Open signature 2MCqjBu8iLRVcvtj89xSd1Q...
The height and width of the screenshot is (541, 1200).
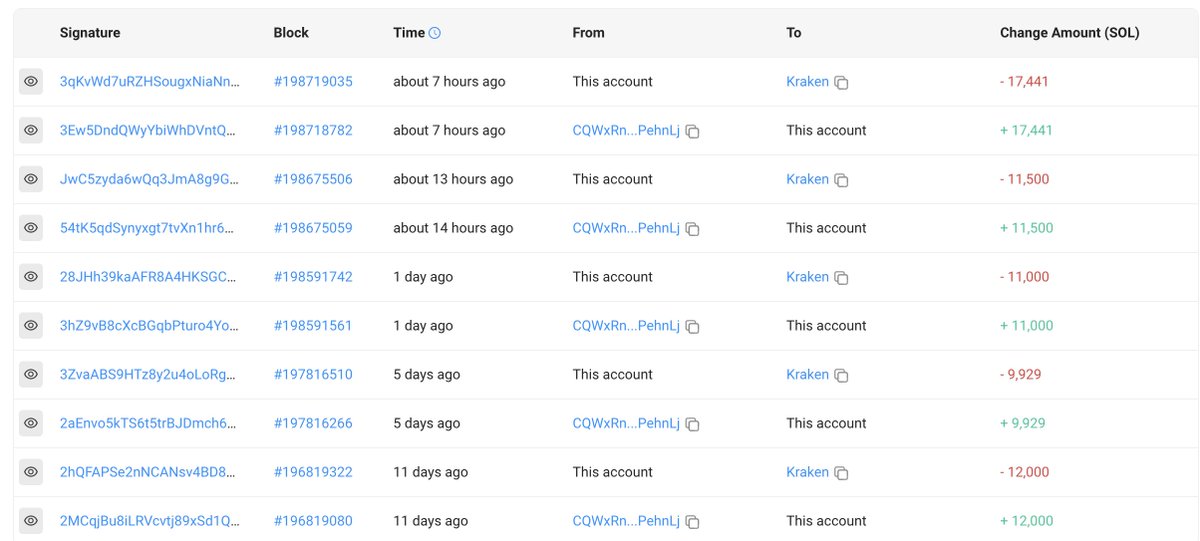[x=150, y=521]
